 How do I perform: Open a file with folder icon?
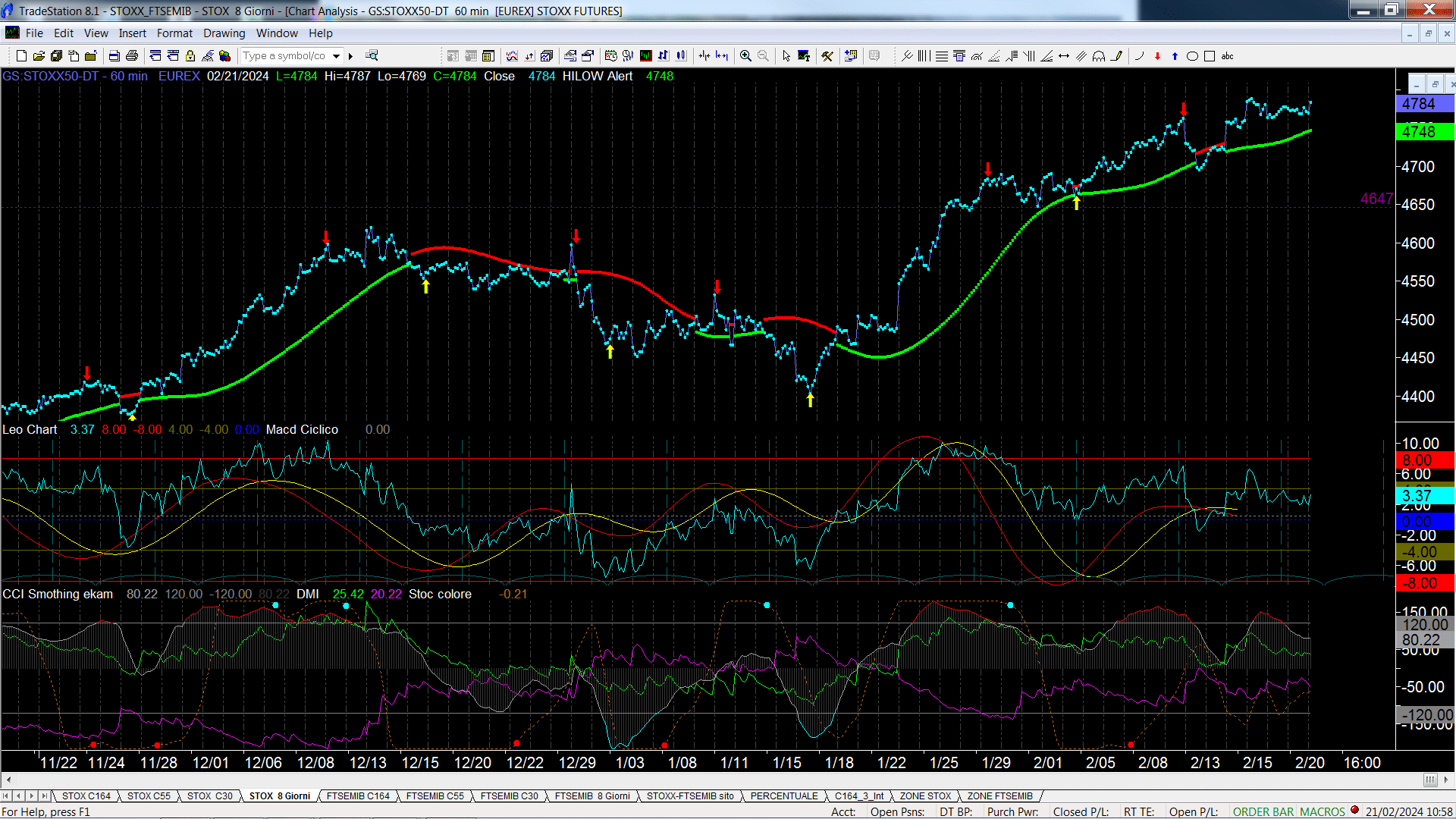tap(39, 56)
